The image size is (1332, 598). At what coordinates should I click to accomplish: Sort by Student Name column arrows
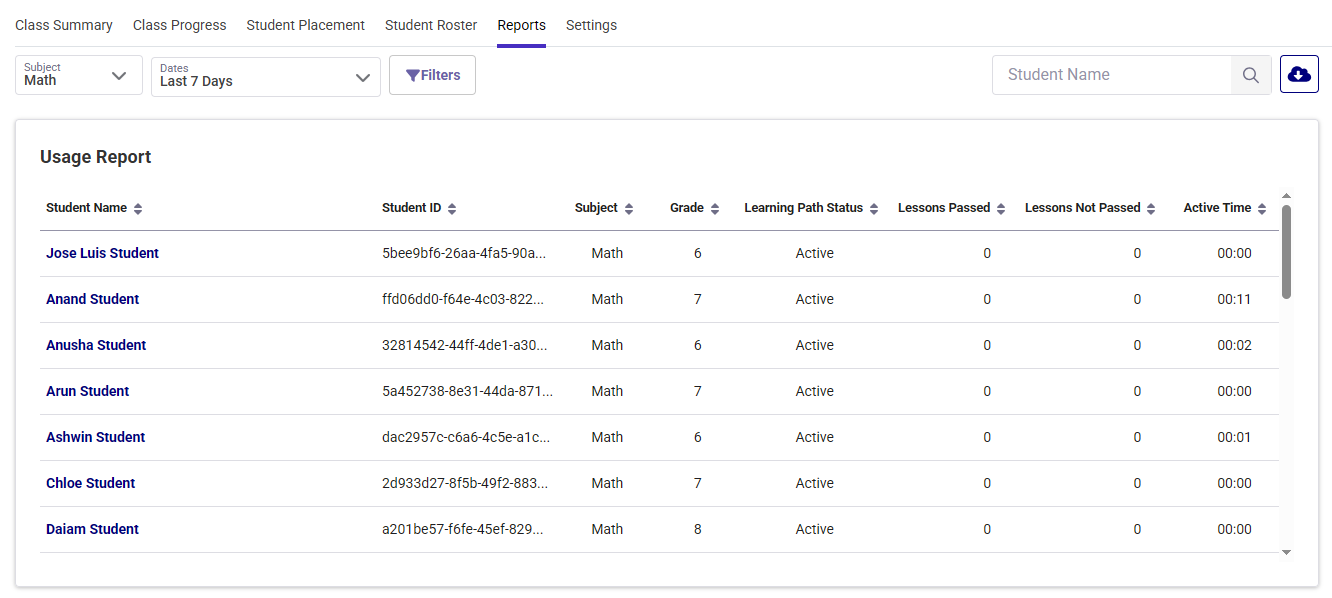tap(138, 209)
